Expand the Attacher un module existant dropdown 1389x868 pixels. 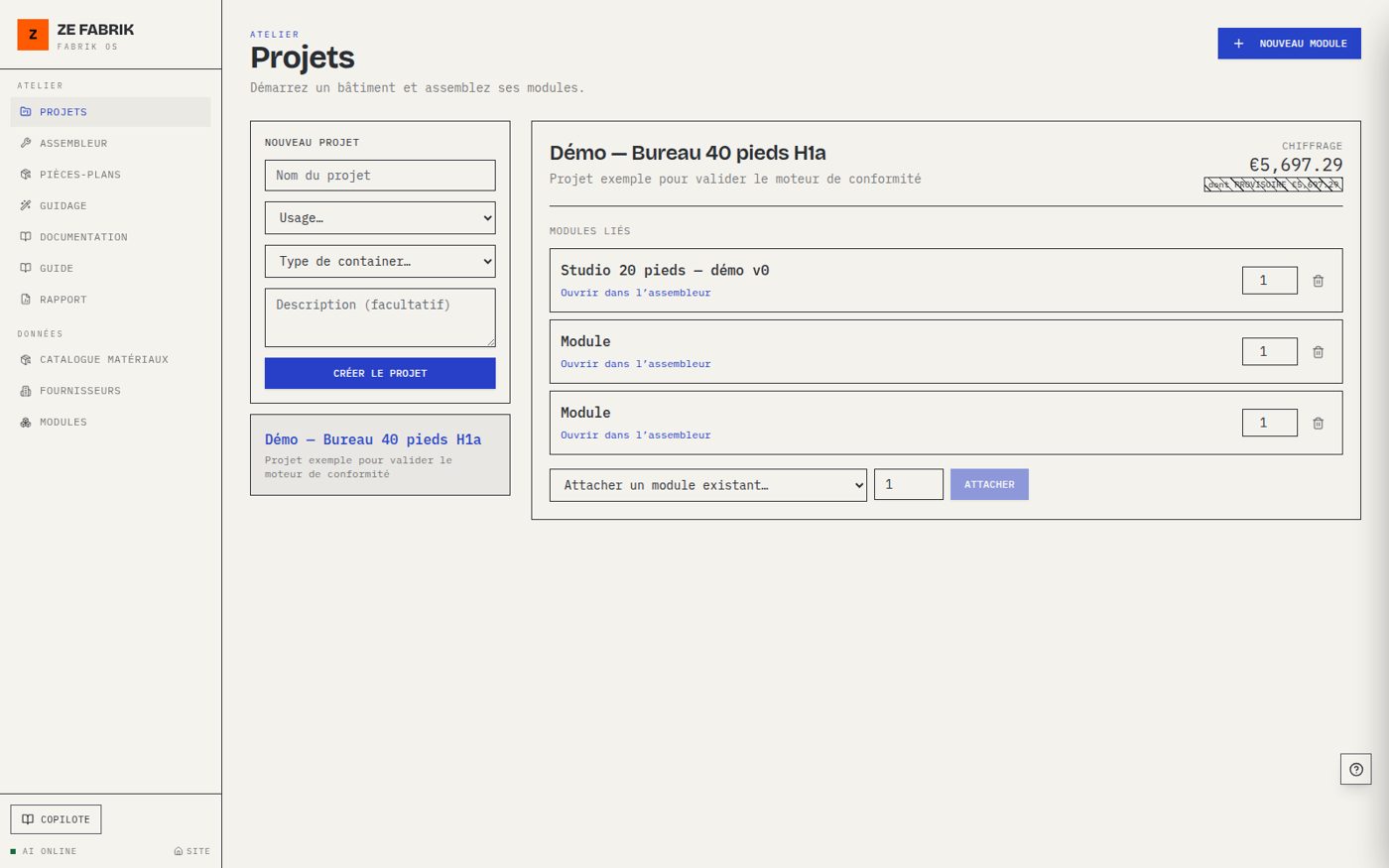[x=708, y=485]
